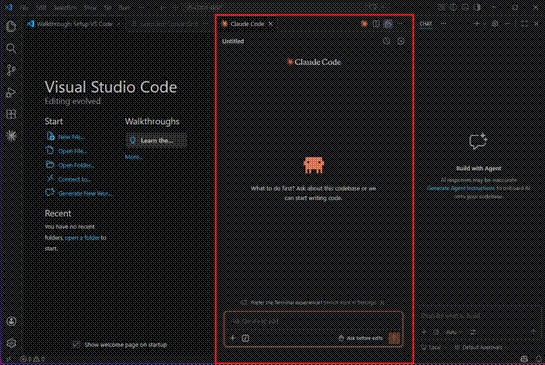545x365 pixels.
Task: Open notifications bell in status bar
Action: (539, 359)
